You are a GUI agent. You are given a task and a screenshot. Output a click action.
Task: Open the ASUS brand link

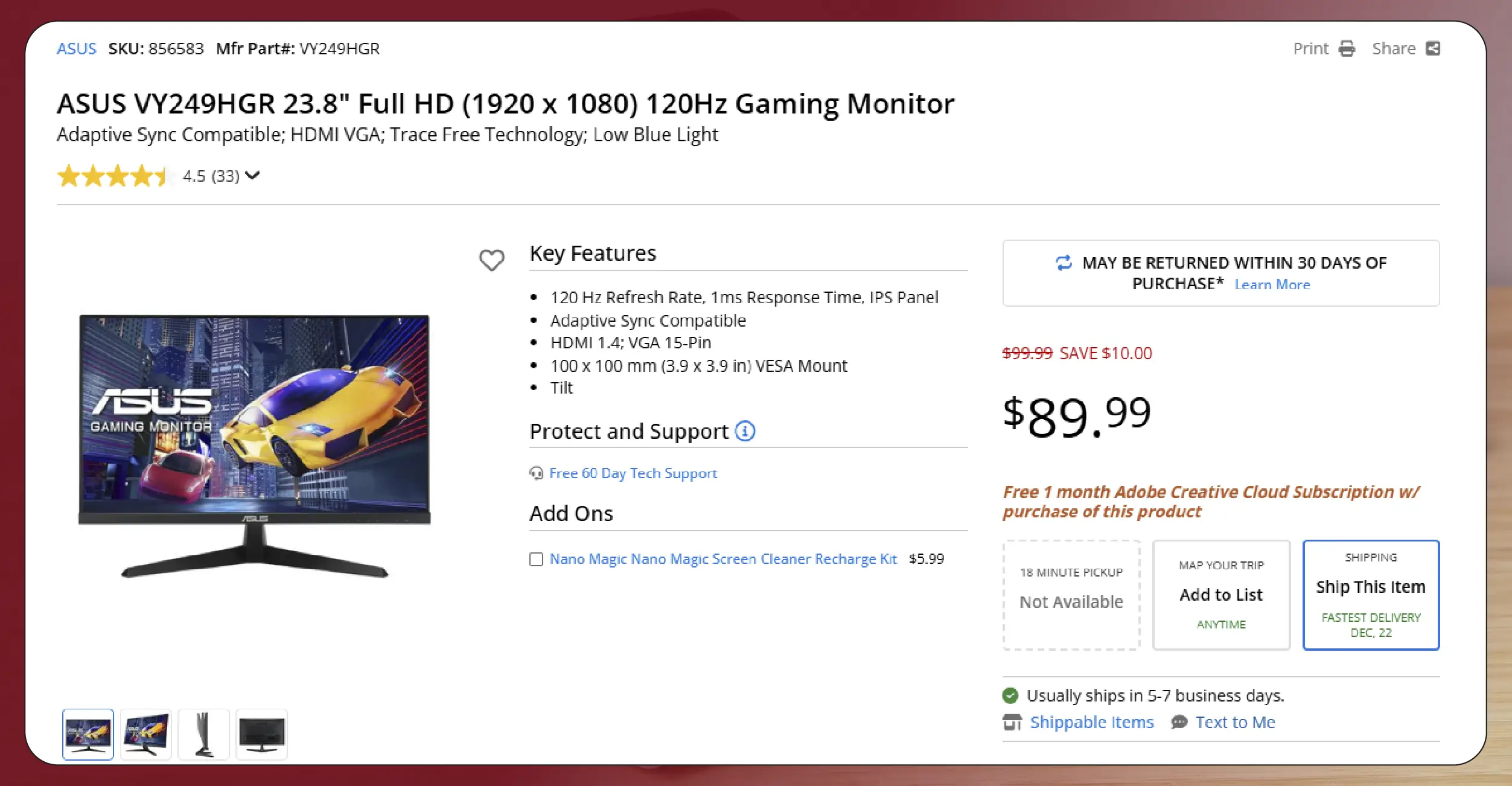(76, 48)
